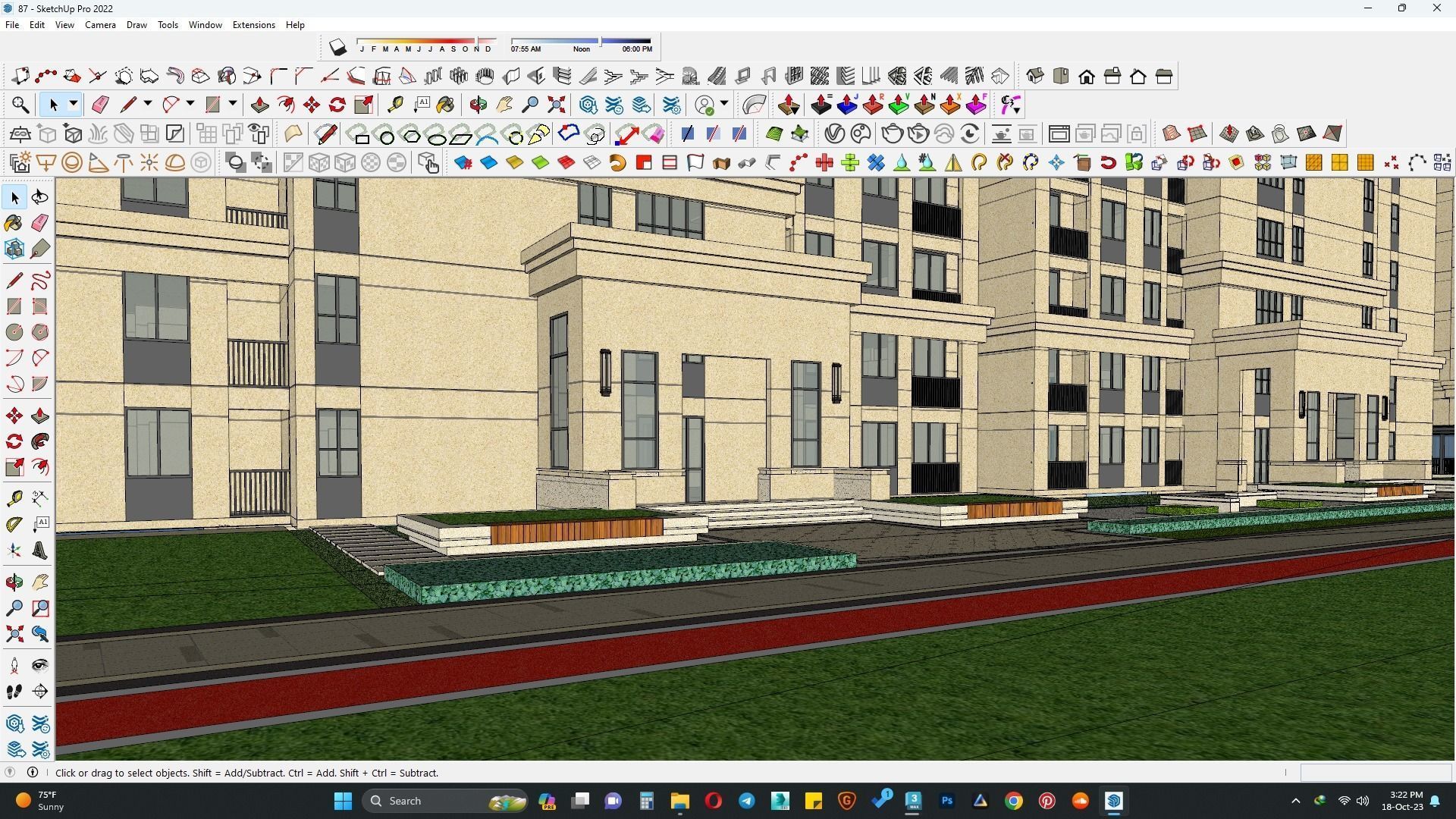Click the Follow Push Pull F icon
Screen dimensions: 1456x819
976,105
